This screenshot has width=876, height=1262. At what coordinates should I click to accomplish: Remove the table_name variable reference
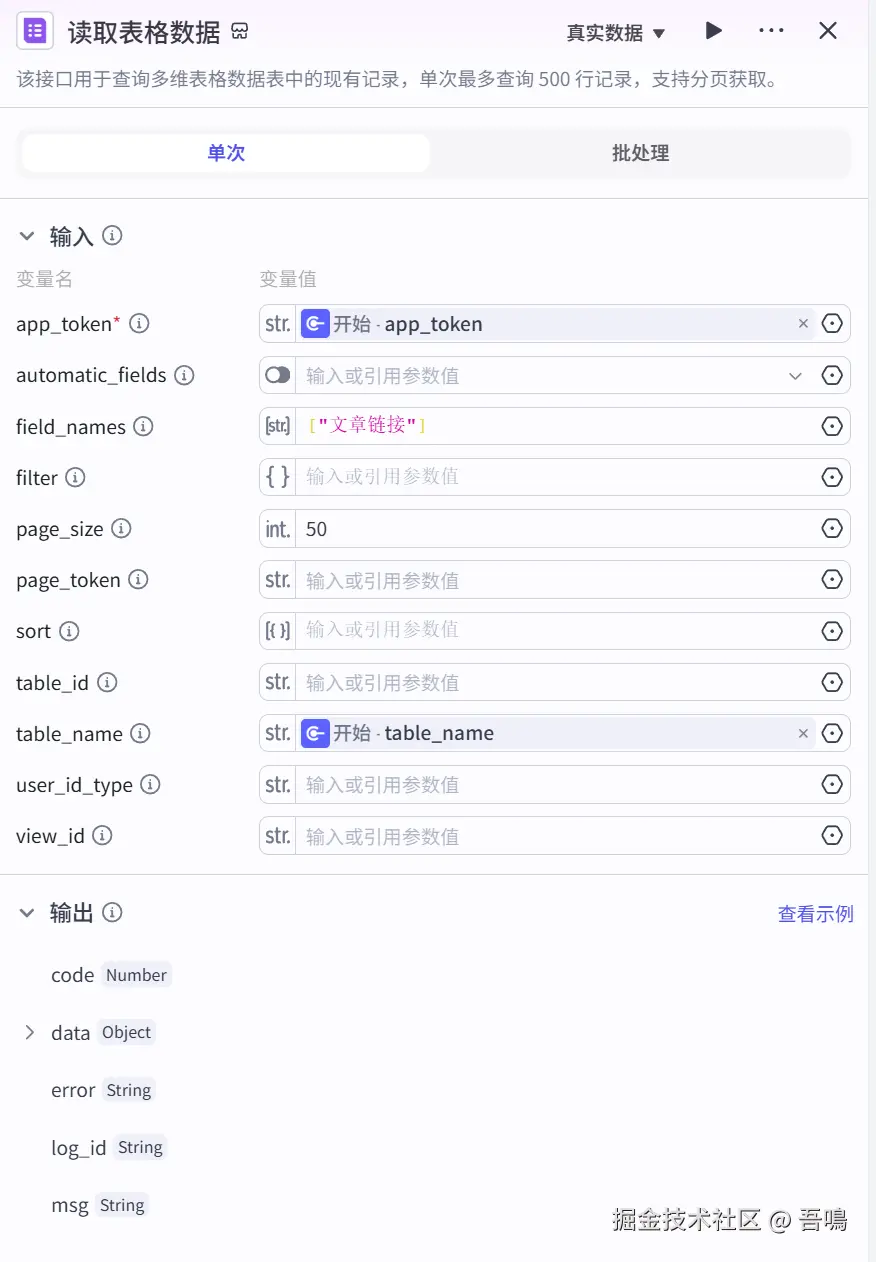point(803,734)
